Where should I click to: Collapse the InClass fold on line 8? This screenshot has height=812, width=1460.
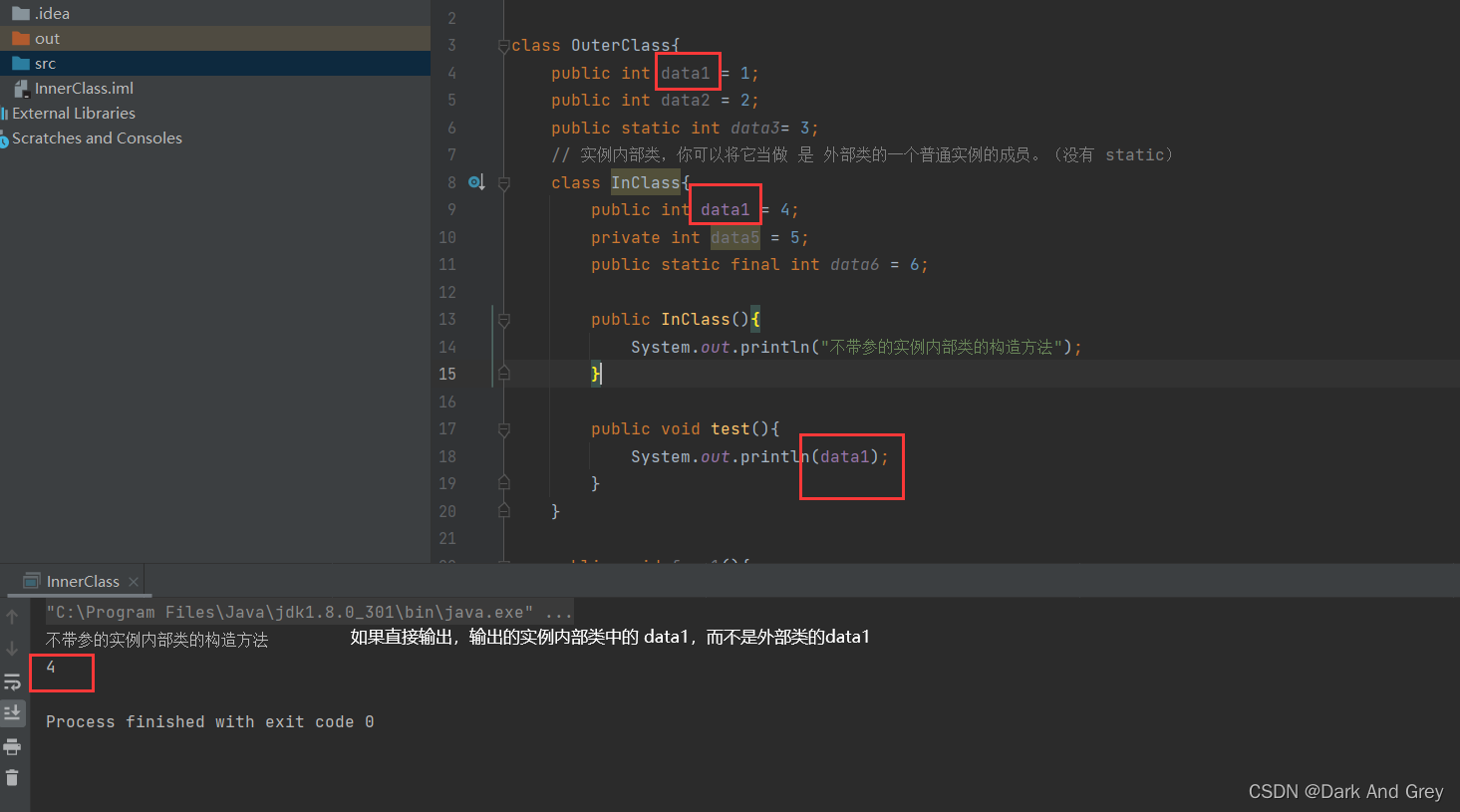pyautogui.click(x=504, y=183)
